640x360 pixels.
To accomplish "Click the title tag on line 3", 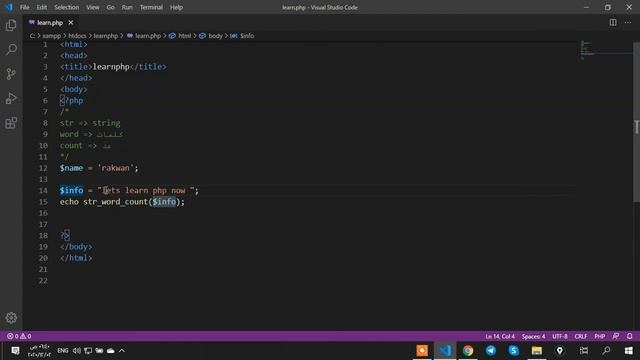I will 76,67.
